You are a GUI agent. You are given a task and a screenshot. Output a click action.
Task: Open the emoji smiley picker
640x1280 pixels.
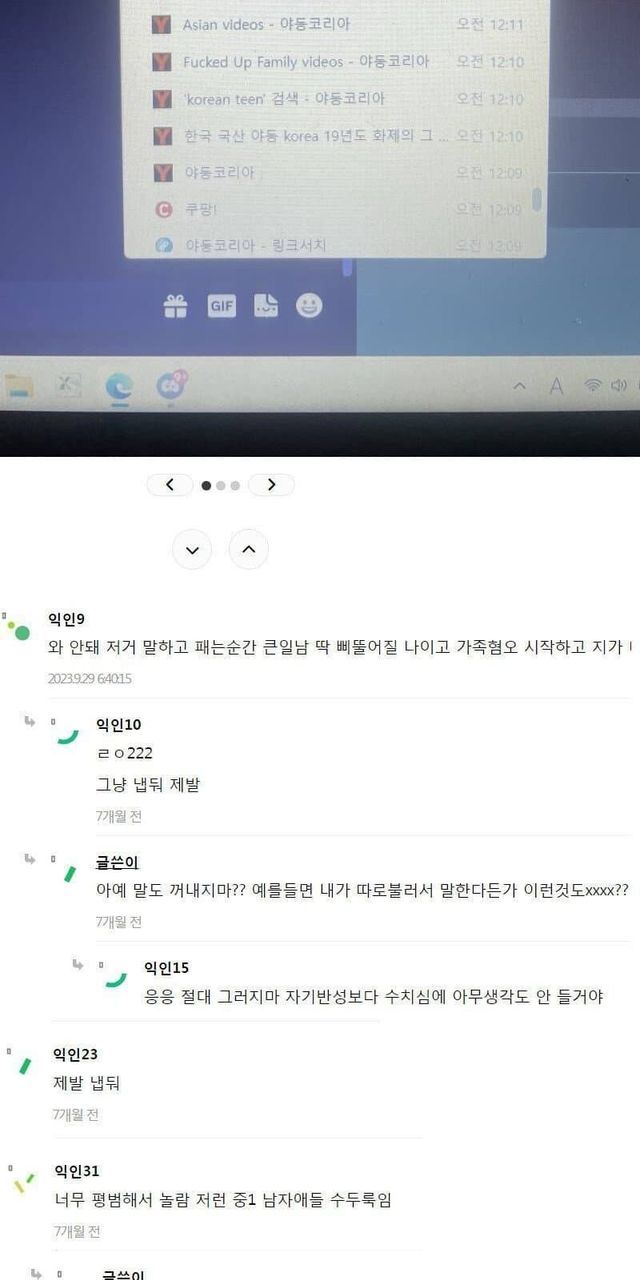pos(310,306)
